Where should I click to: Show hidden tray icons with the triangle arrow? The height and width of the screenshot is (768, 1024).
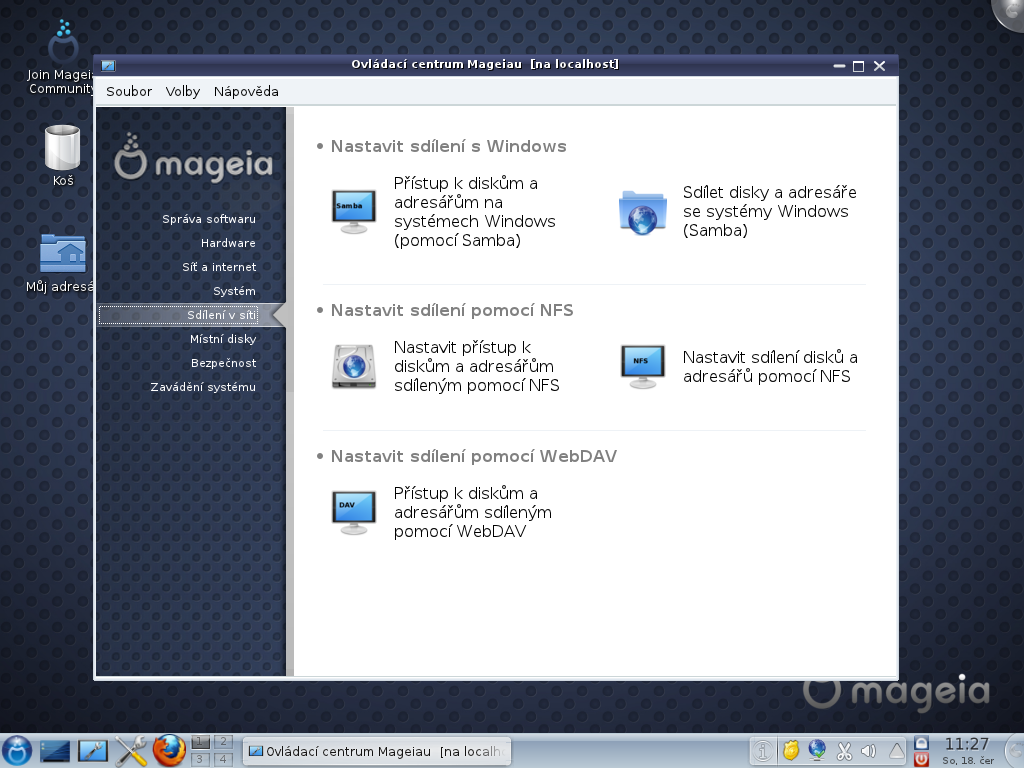[896, 752]
